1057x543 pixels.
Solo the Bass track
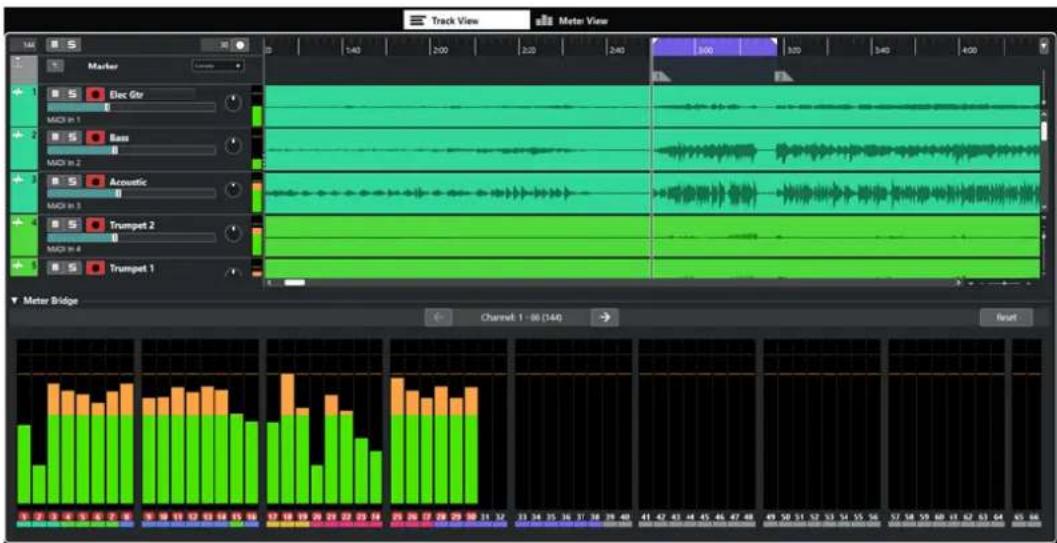71,138
